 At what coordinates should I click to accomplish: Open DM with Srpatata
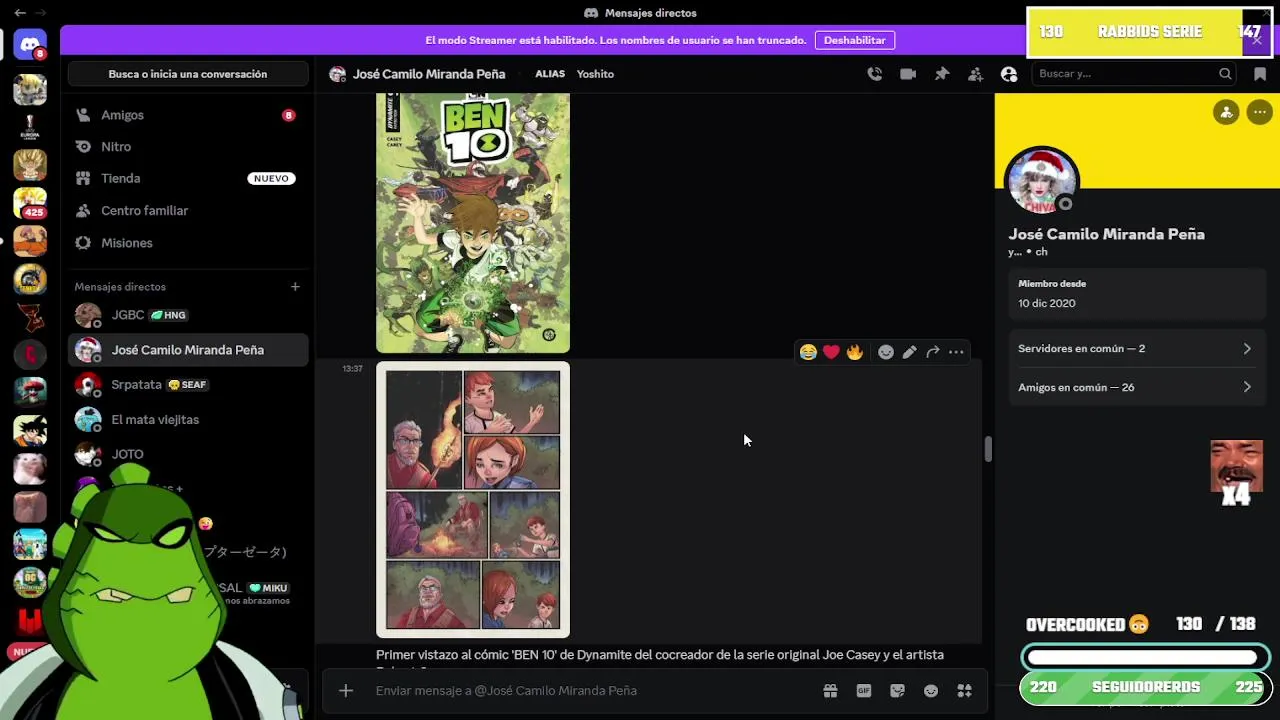coord(188,385)
